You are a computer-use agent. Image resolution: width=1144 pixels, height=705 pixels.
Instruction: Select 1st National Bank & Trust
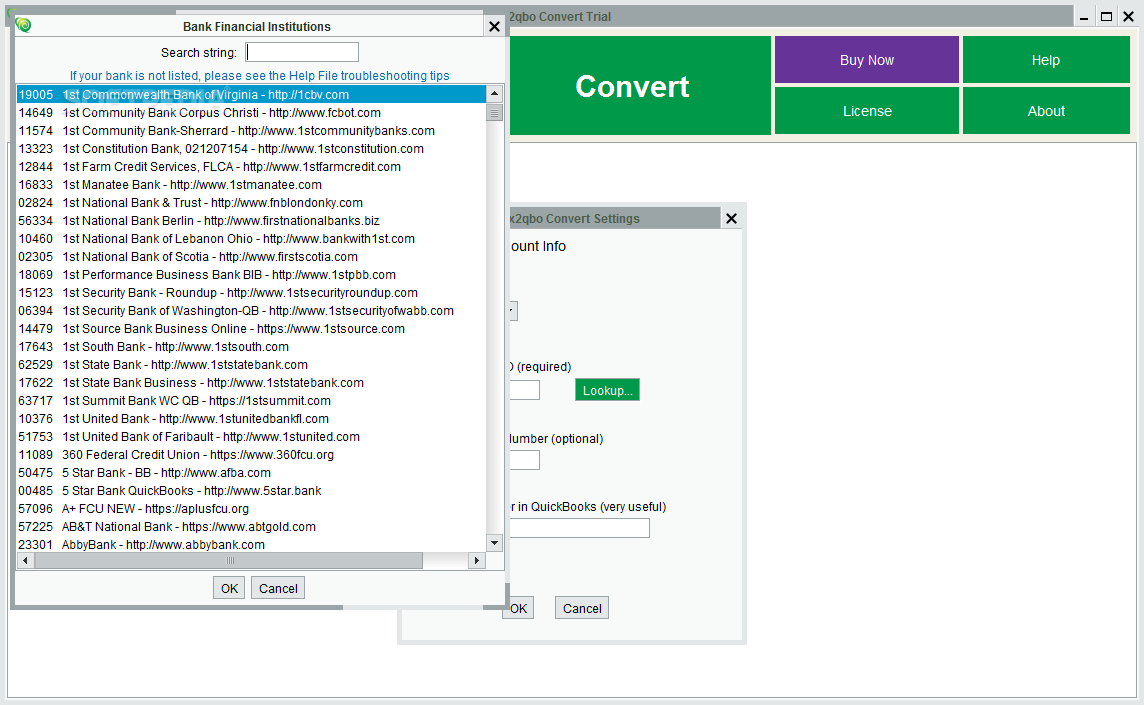click(251, 203)
